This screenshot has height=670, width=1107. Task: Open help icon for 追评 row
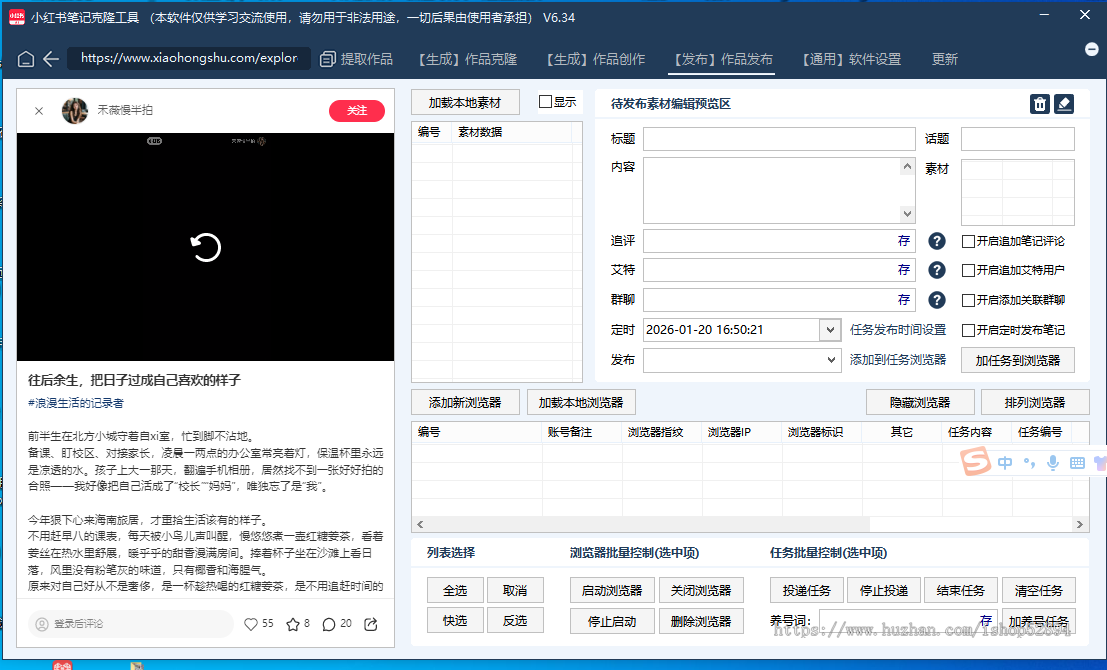pyautogui.click(x=937, y=241)
